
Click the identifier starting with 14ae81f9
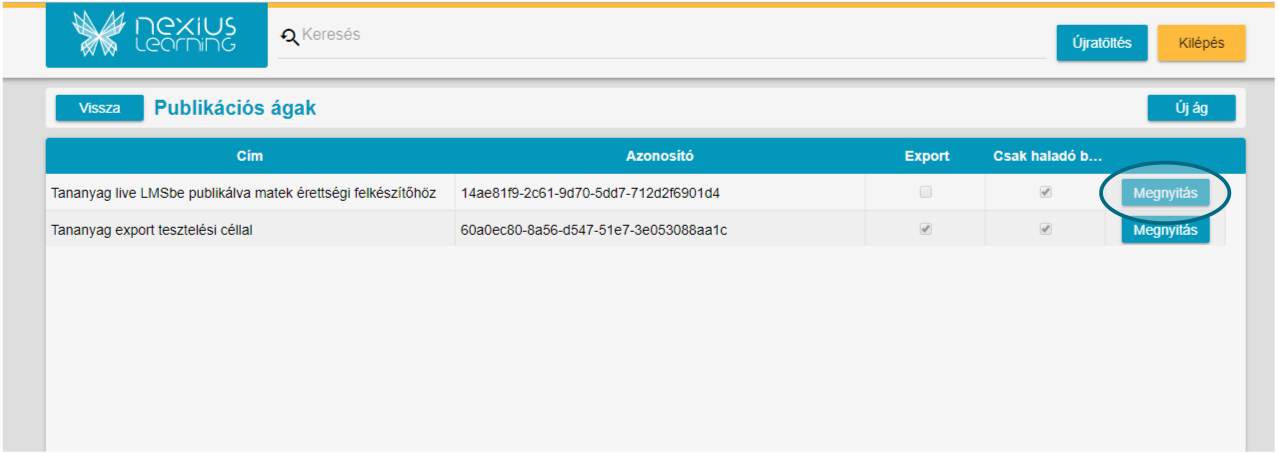(590, 193)
